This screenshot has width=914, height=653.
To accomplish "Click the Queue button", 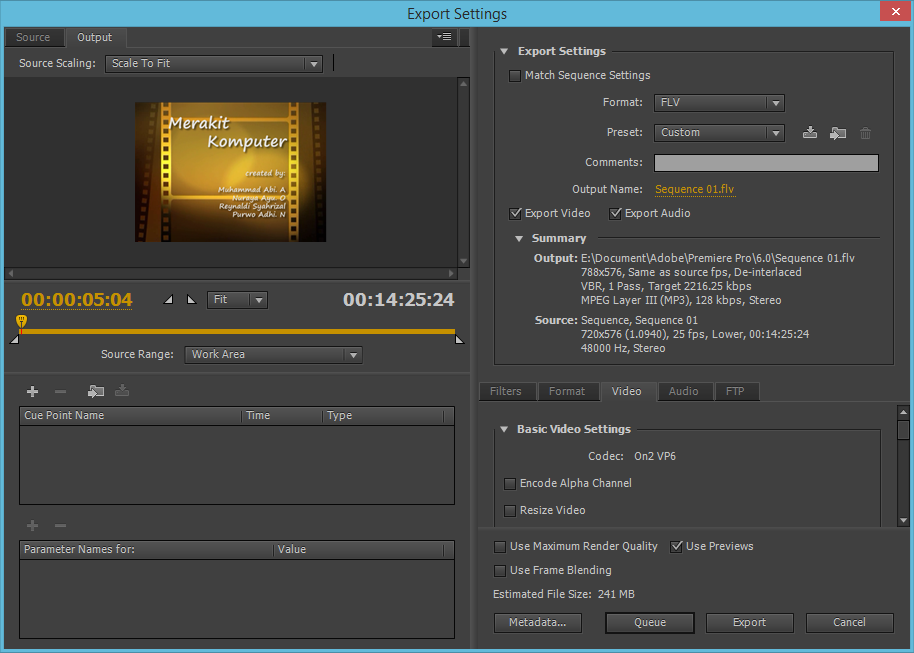I will pos(649,622).
